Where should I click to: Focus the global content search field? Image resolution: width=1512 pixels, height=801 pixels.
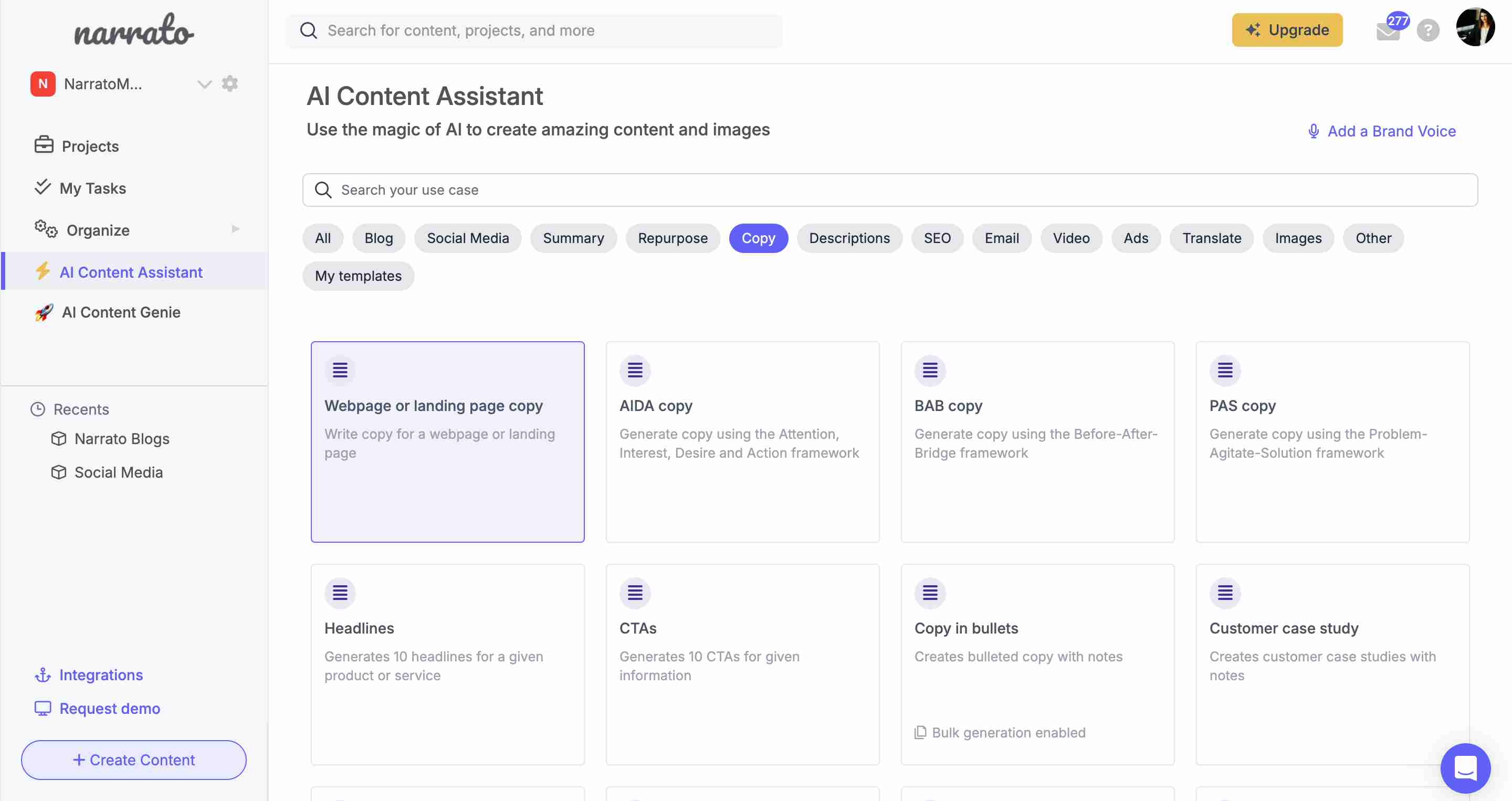point(534,30)
